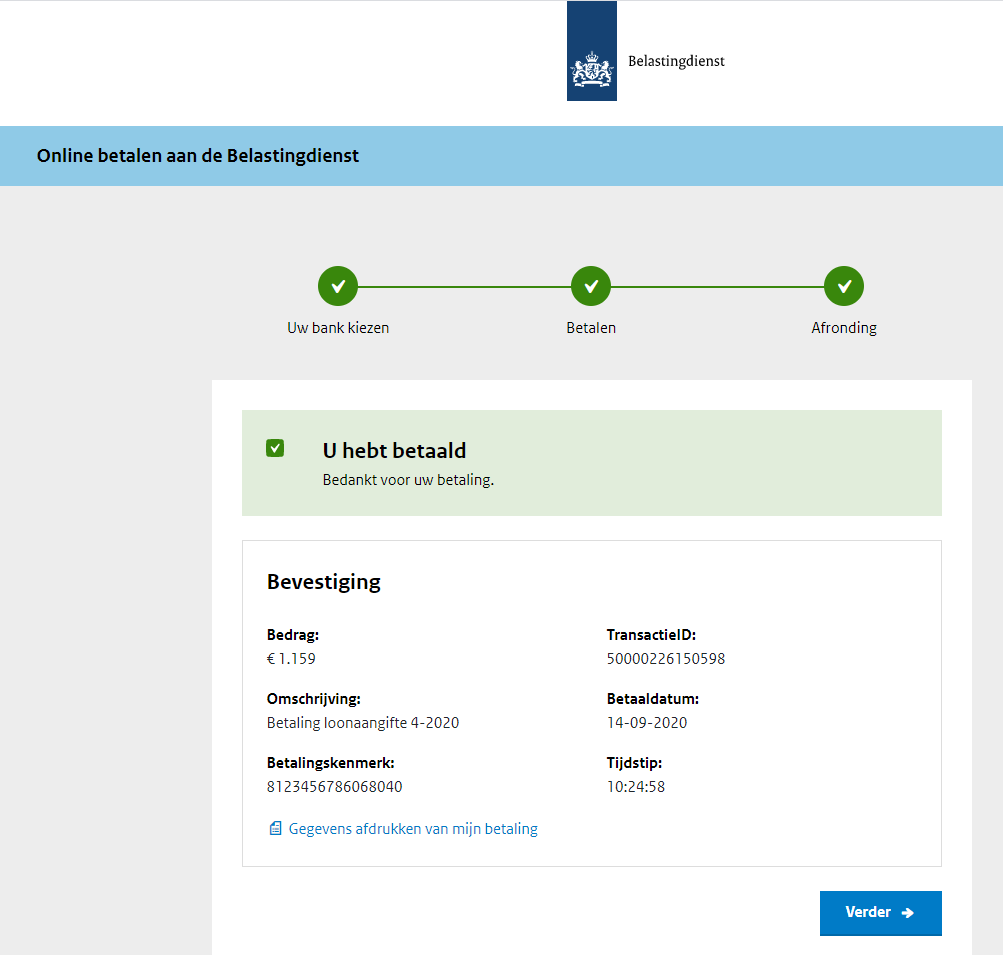
Task: Click the Tijdstip value 10:24:58
Action: (x=636, y=787)
